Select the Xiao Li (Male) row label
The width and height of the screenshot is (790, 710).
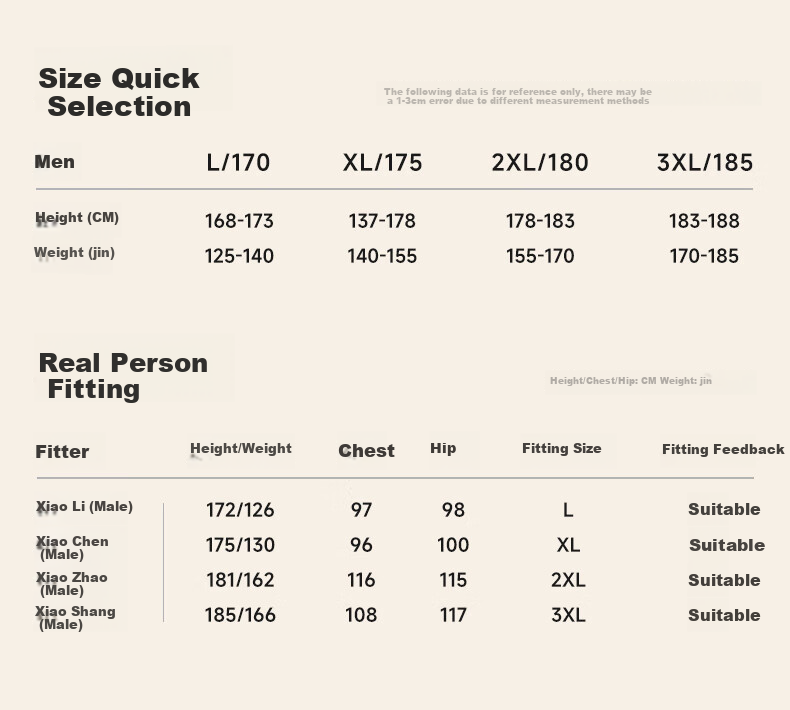84,507
